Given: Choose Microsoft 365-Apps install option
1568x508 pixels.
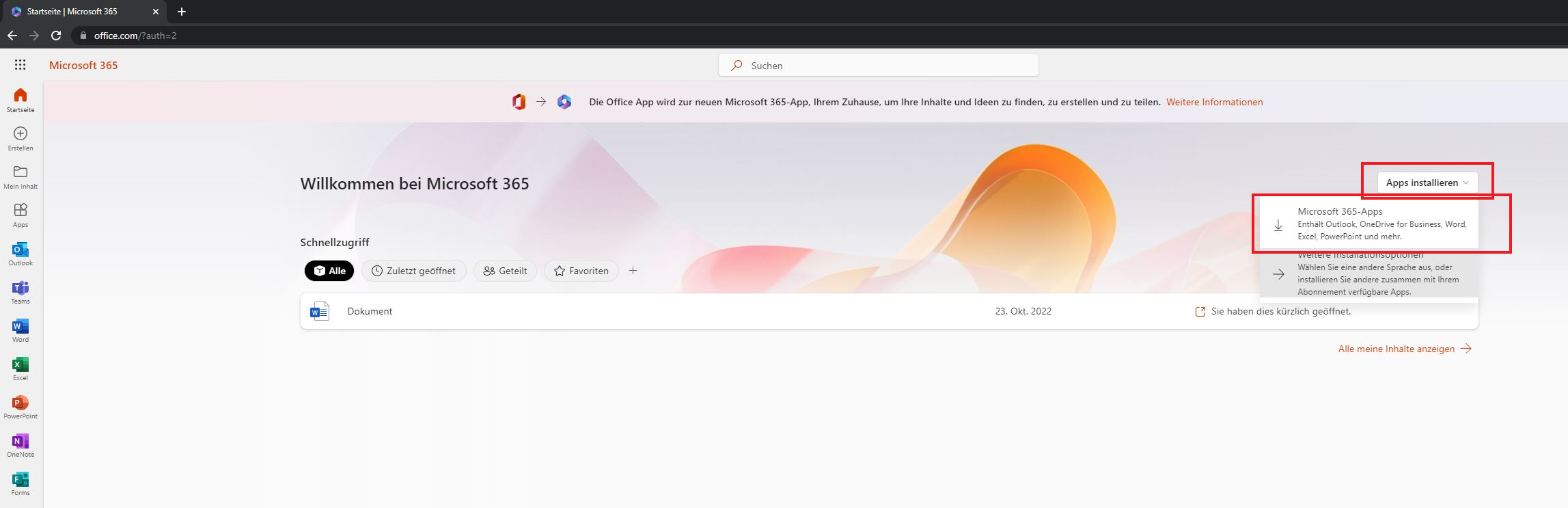Looking at the screenshot, I should [x=1369, y=224].
